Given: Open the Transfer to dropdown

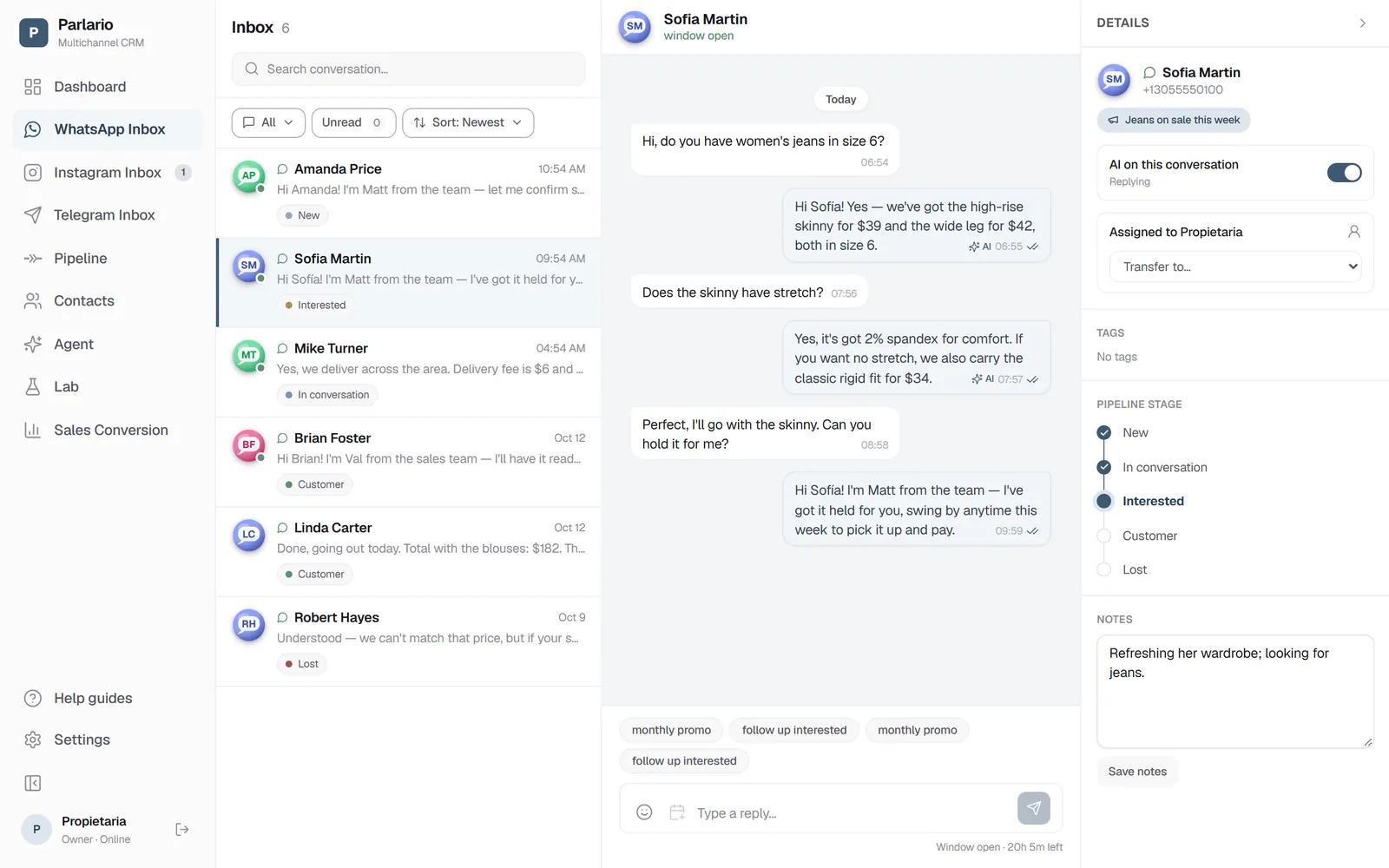Looking at the screenshot, I should point(1235,266).
